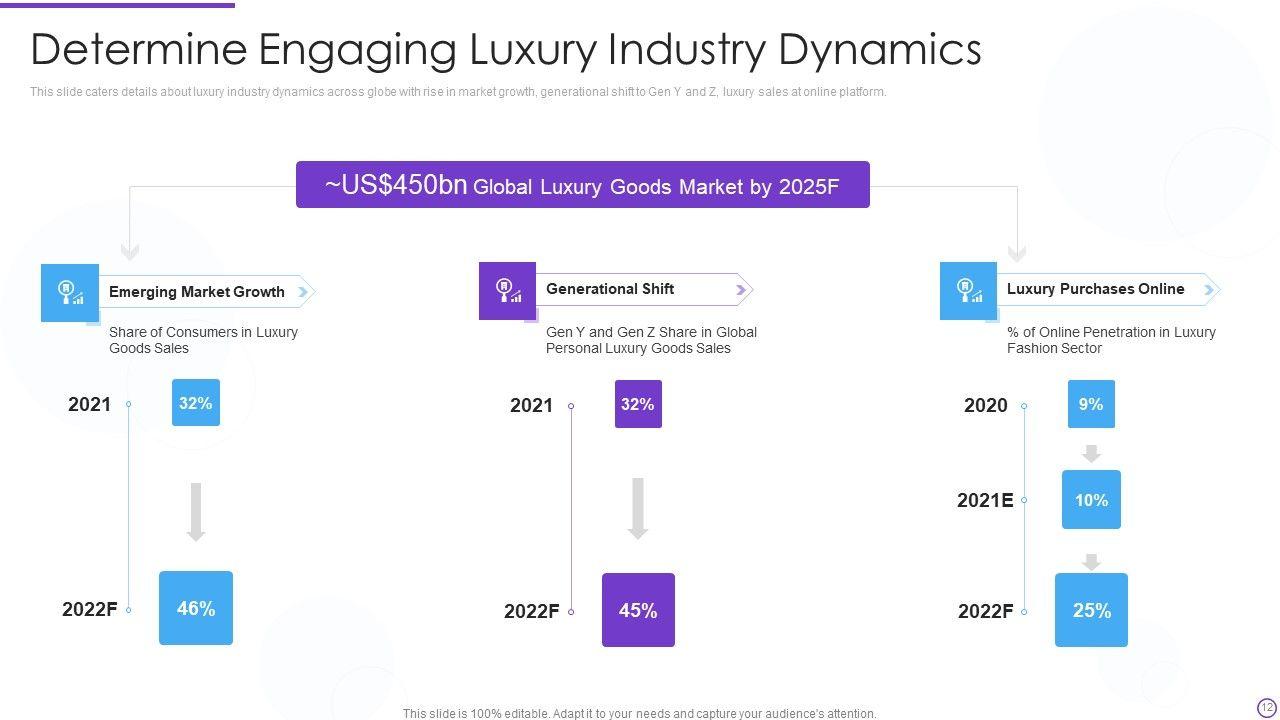The width and height of the screenshot is (1280, 720).
Task: Click the page number 12 badge
Action: pos(1267,707)
